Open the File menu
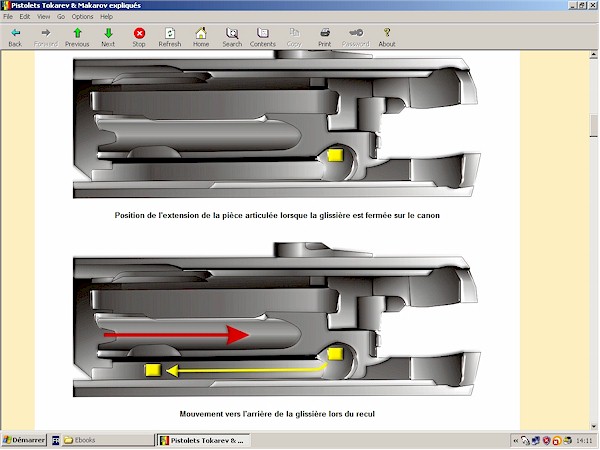 pos(8,16)
